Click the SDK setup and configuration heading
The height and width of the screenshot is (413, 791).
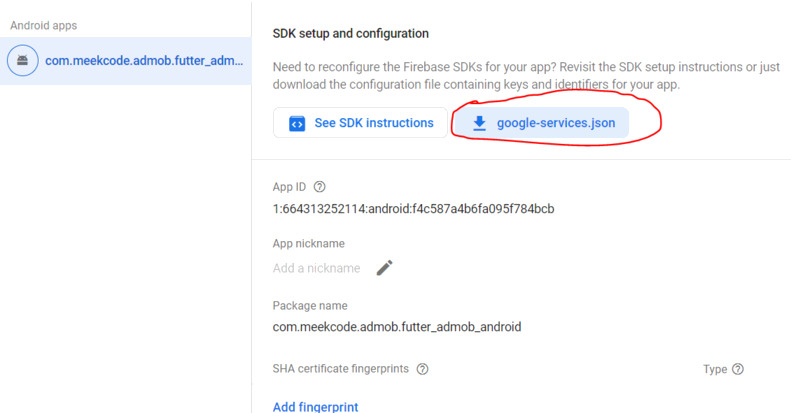click(x=351, y=33)
